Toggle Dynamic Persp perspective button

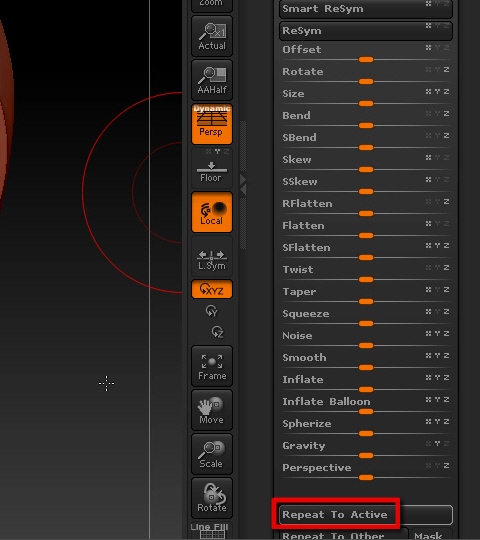click(212, 124)
